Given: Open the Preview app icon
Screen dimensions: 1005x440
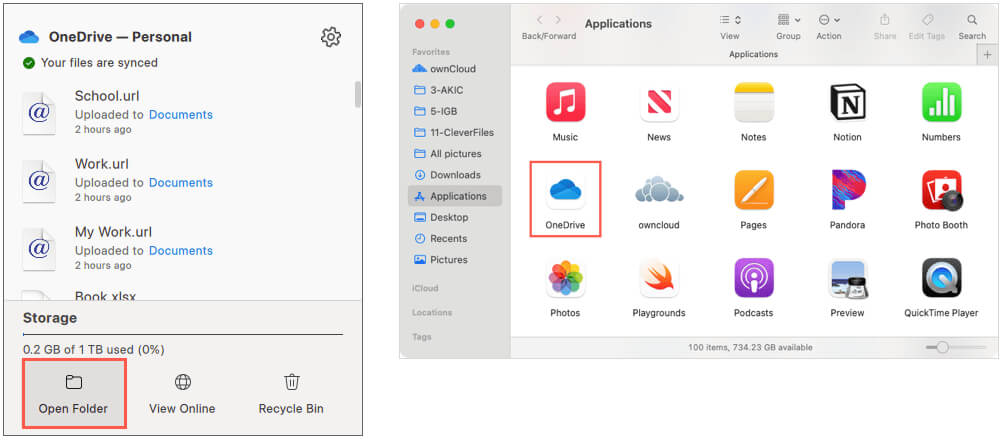Looking at the screenshot, I should [x=847, y=278].
